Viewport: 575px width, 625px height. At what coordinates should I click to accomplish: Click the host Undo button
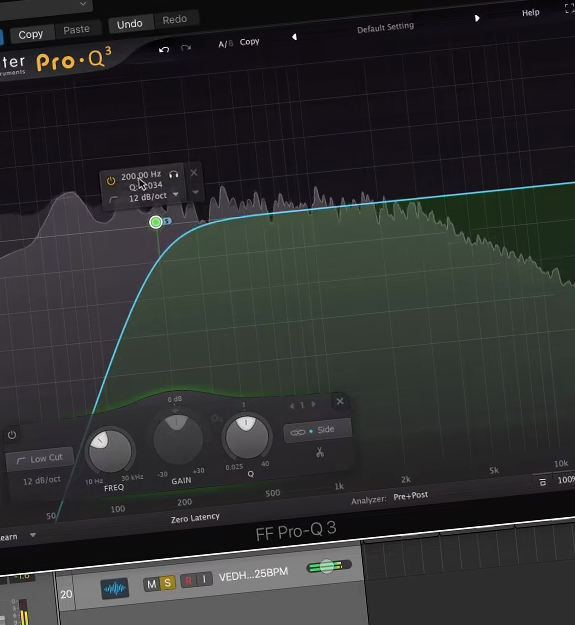pyautogui.click(x=130, y=24)
